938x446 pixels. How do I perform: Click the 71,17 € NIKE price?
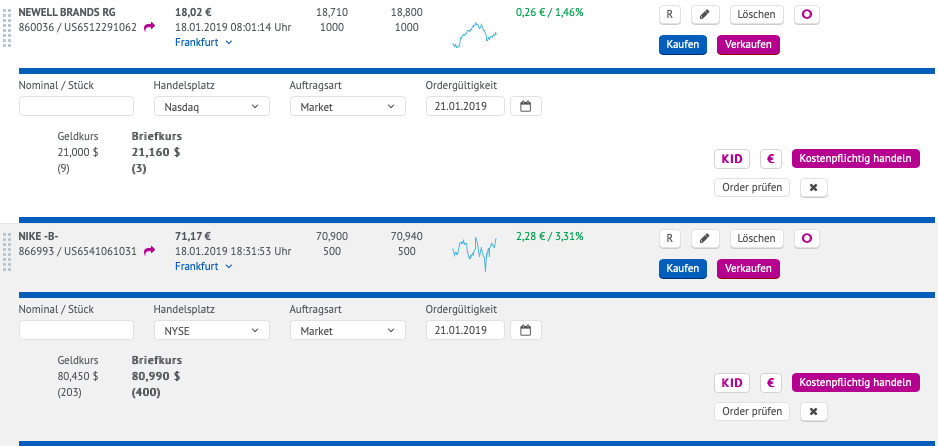pos(193,236)
